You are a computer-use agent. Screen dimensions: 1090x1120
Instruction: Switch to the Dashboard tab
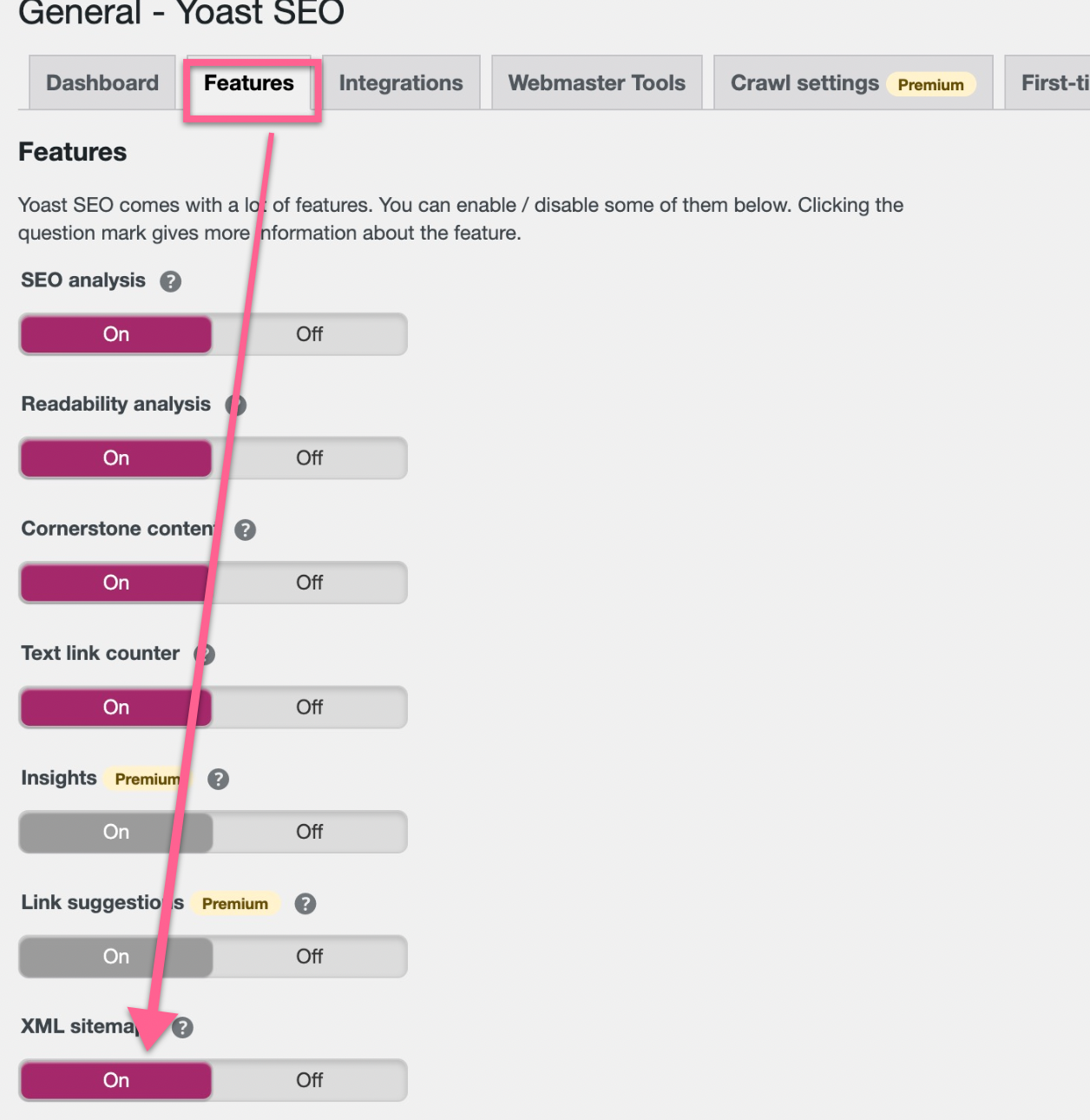(102, 83)
